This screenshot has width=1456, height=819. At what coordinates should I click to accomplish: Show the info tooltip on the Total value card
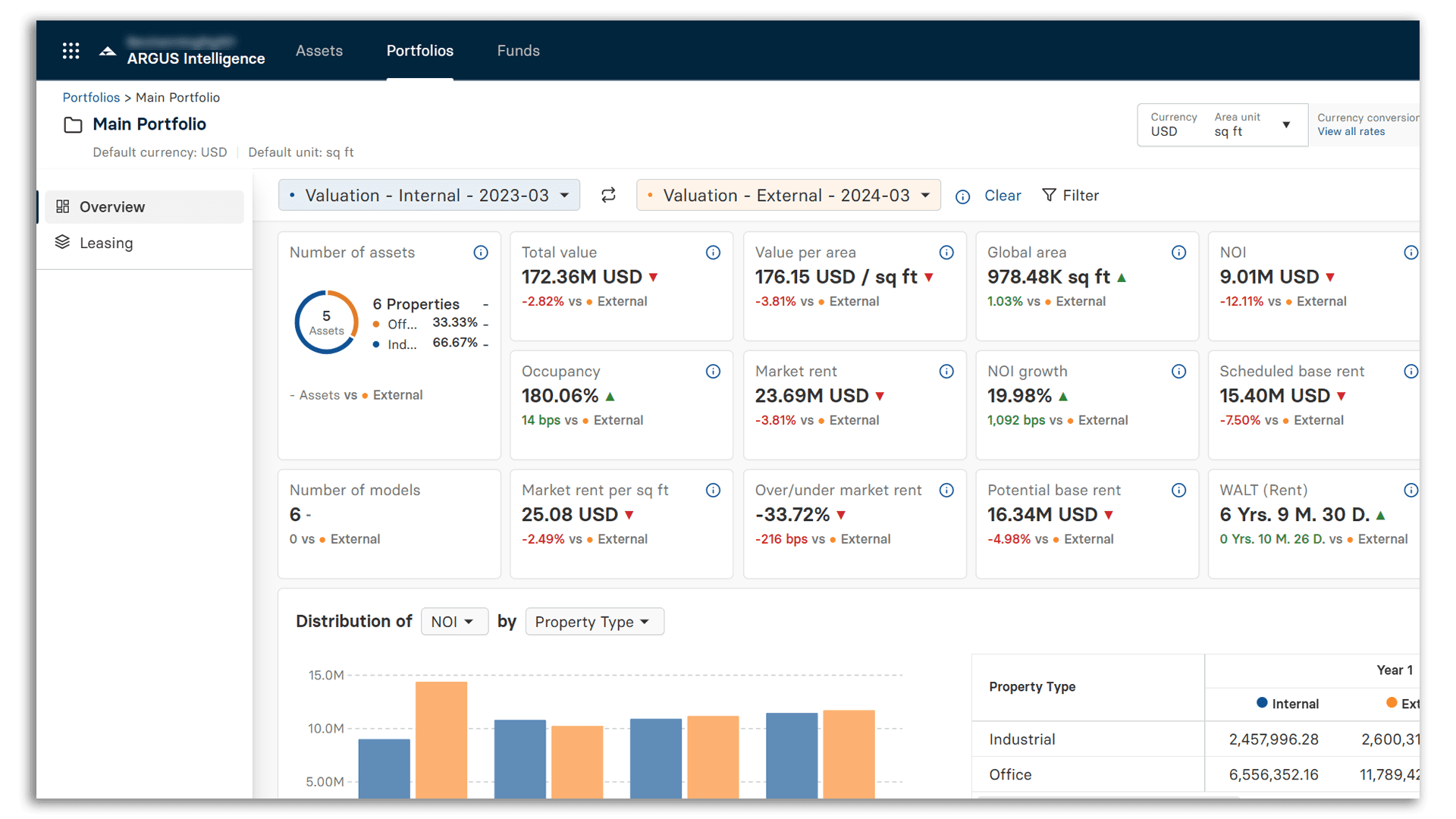click(x=713, y=253)
